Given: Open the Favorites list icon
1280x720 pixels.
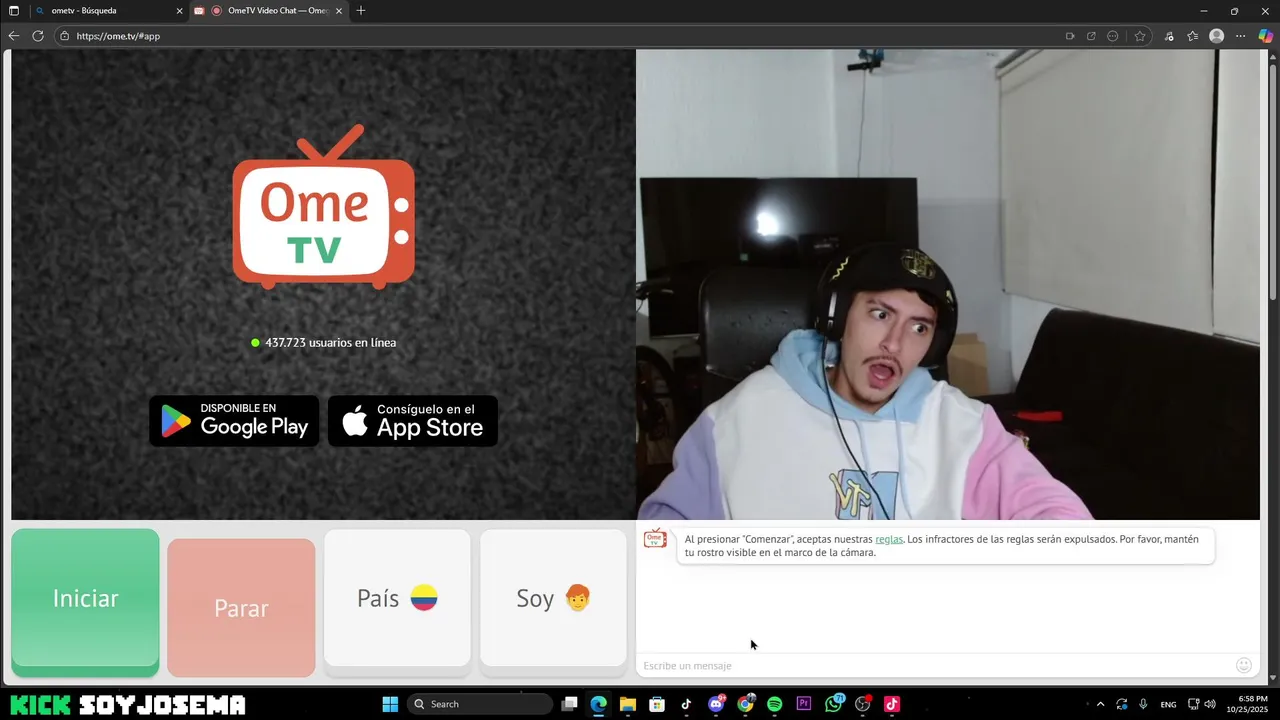Looking at the screenshot, I should (1193, 36).
